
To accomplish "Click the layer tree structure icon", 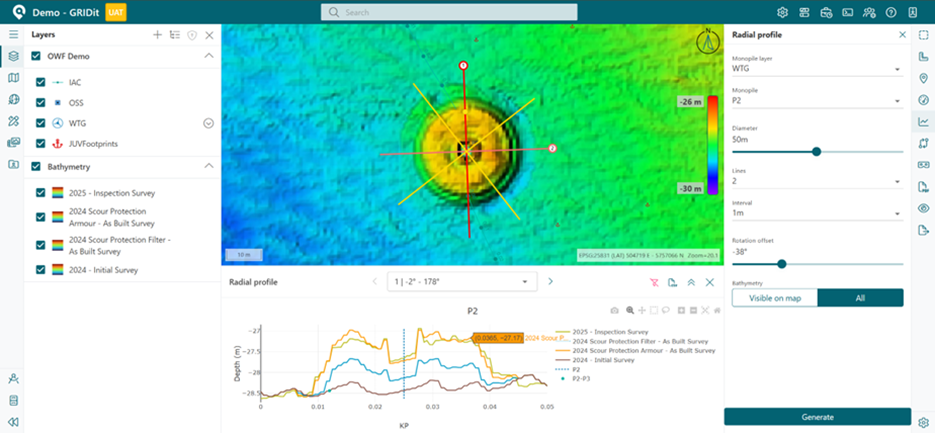I will [x=175, y=35].
